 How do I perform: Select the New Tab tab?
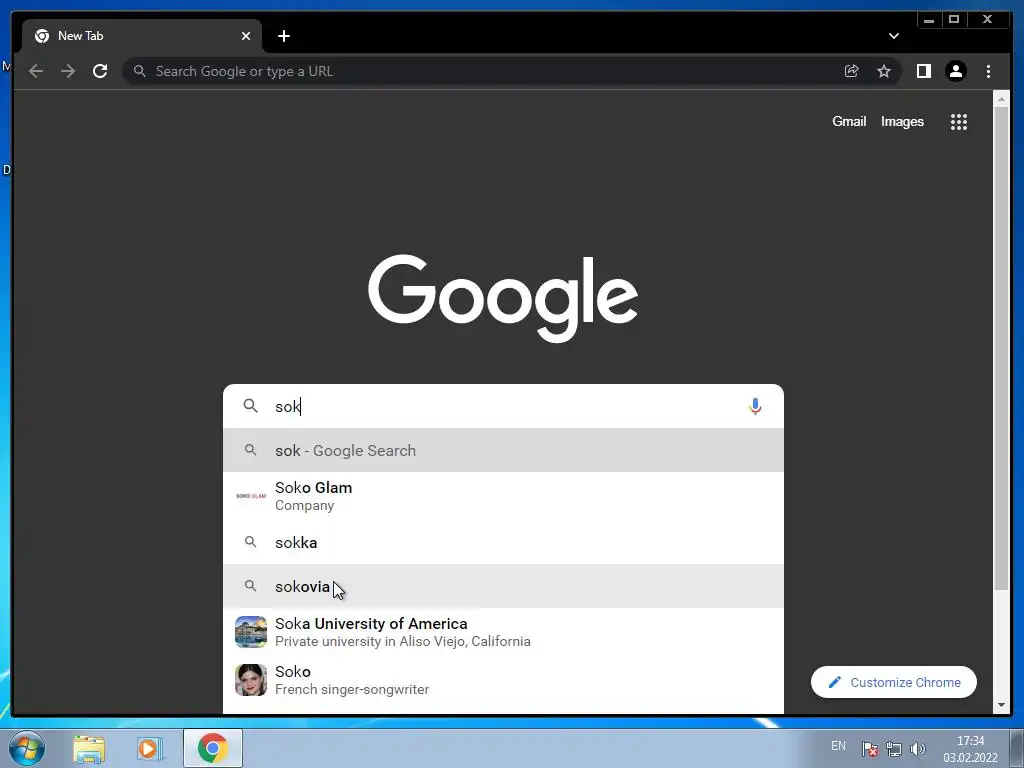[x=142, y=36]
